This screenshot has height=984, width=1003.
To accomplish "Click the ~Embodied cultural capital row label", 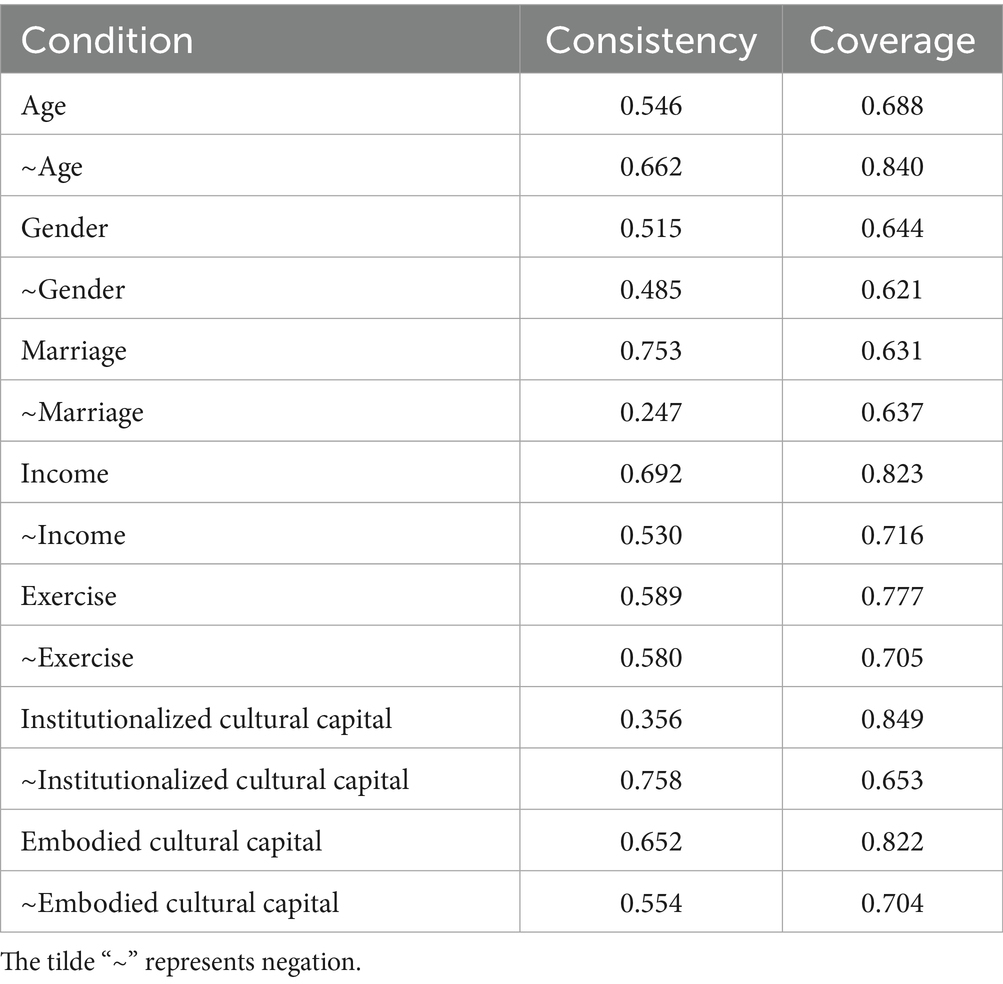I will [180, 903].
